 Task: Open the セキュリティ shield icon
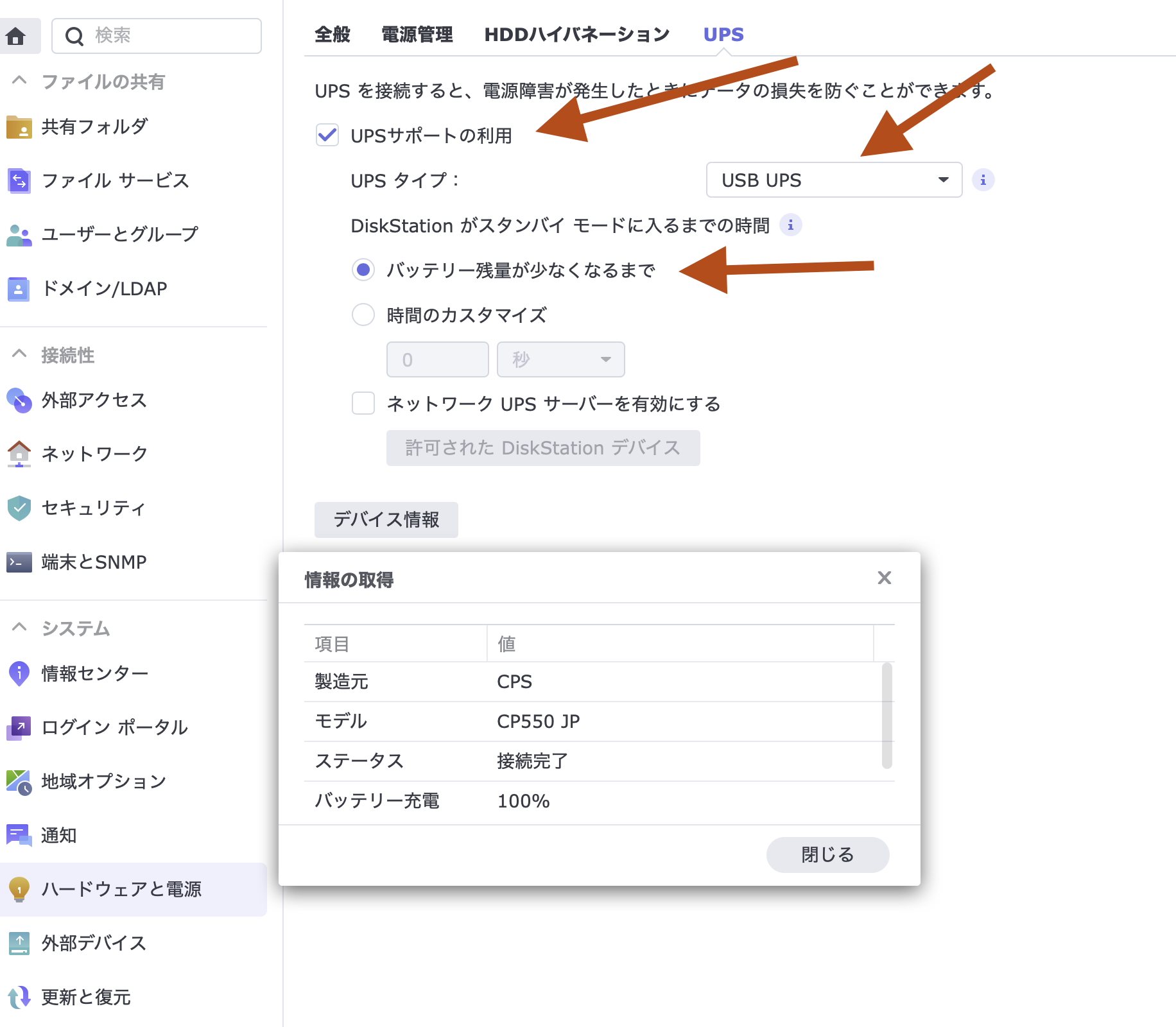tap(19, 508)
